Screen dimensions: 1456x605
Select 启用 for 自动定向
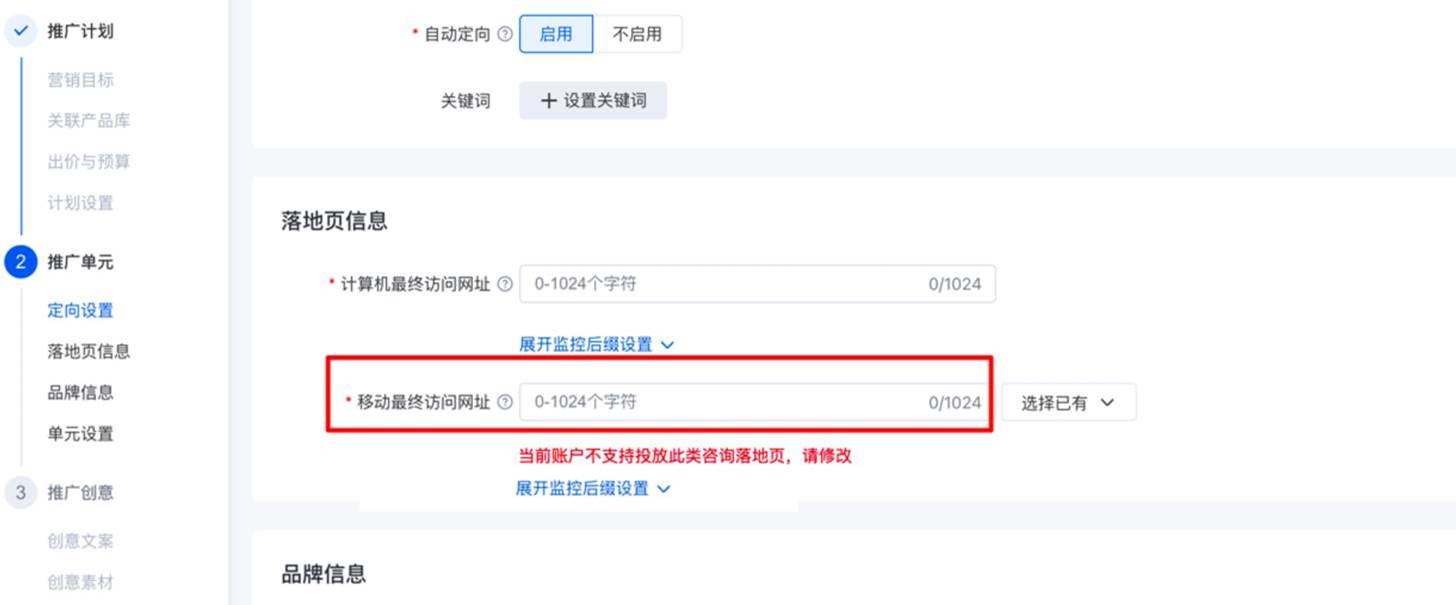coord(556,34)
